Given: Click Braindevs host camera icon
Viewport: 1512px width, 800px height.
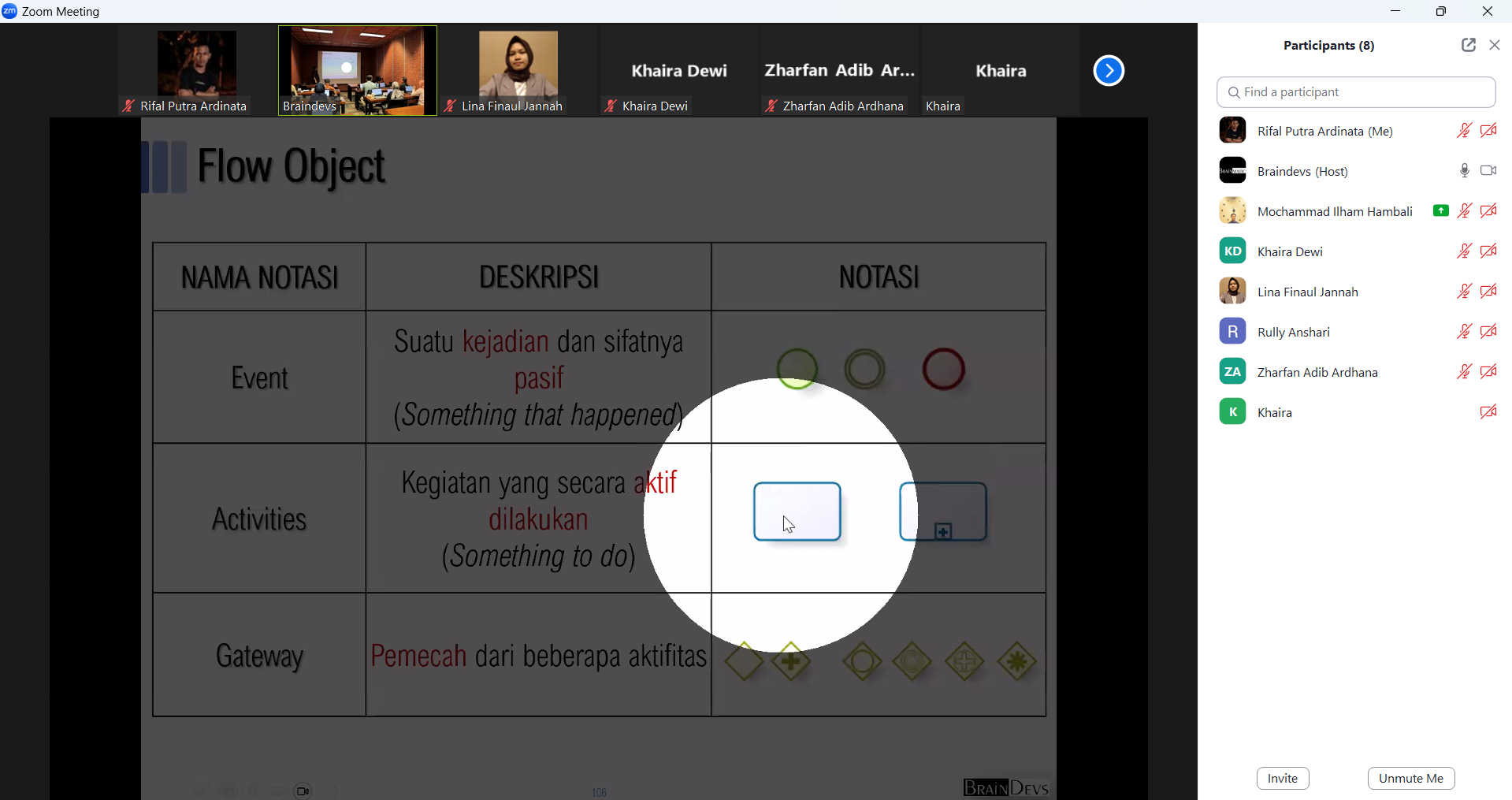Looking at the screenshot, I should click(x=1488, y=171).
